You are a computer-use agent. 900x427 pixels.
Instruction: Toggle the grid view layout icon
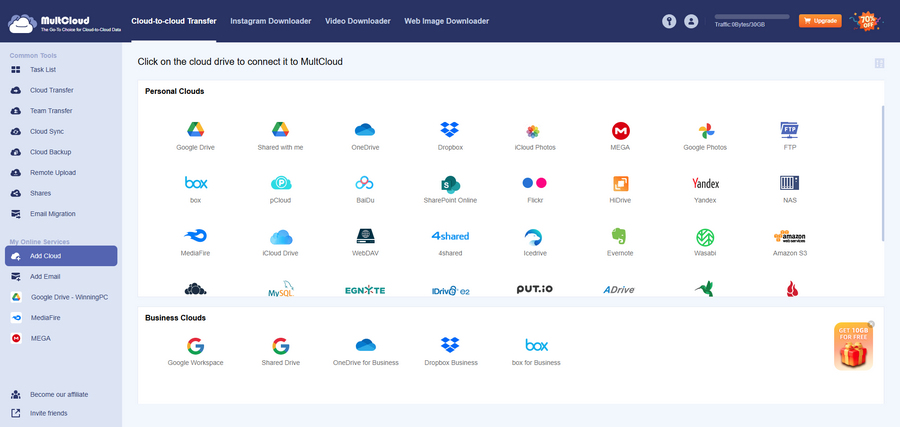(x=879, y=63)
